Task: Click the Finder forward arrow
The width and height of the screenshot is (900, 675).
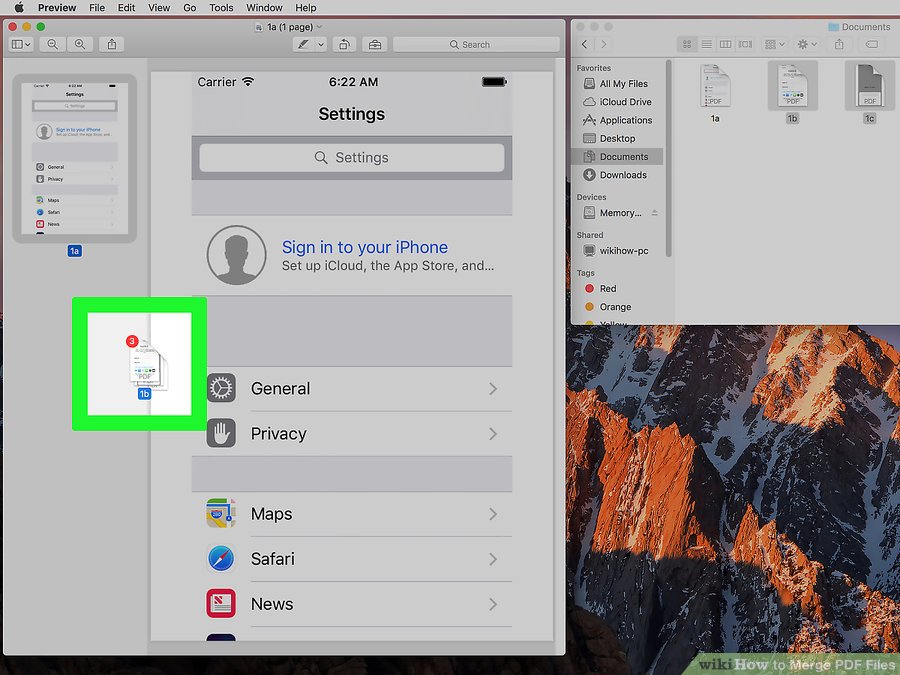Action: (603, 44)
